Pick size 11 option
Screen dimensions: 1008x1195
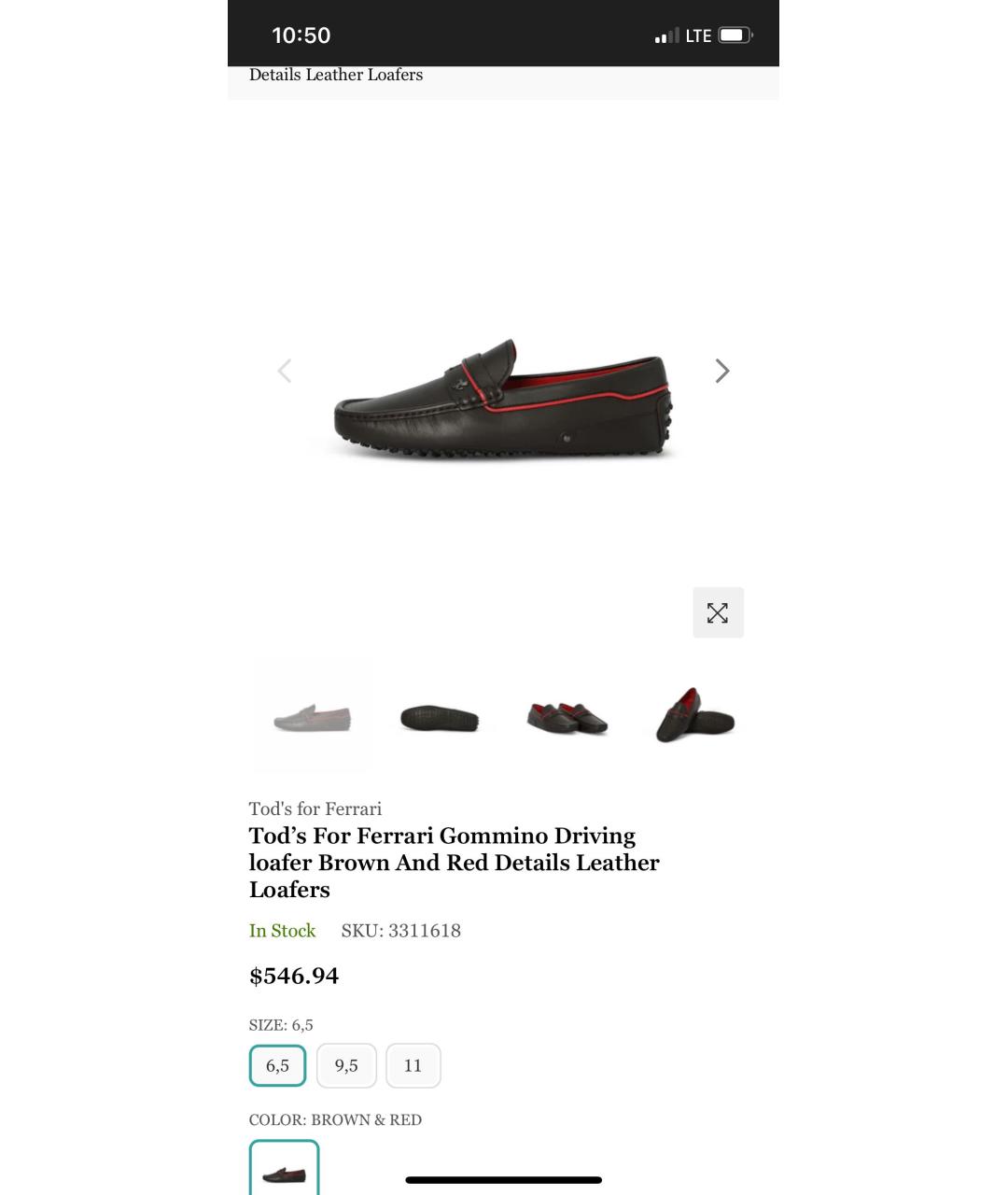413,1065
